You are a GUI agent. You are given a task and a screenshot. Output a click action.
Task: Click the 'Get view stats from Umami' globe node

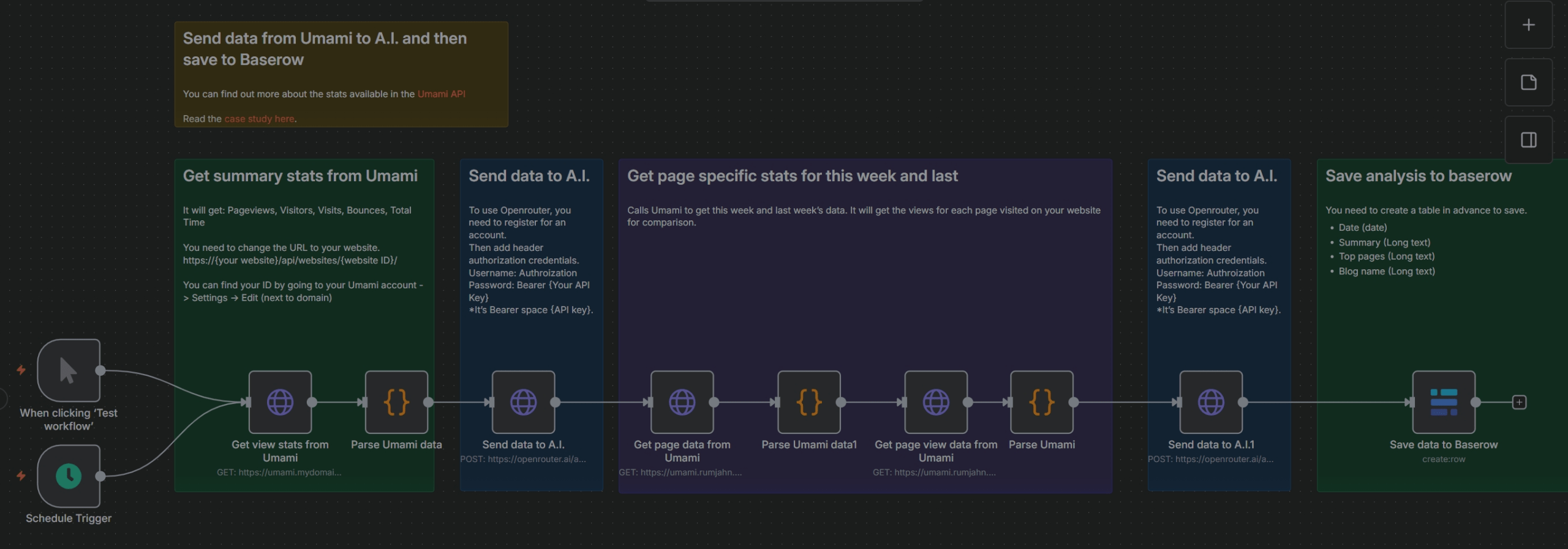(x=280, y=402)
